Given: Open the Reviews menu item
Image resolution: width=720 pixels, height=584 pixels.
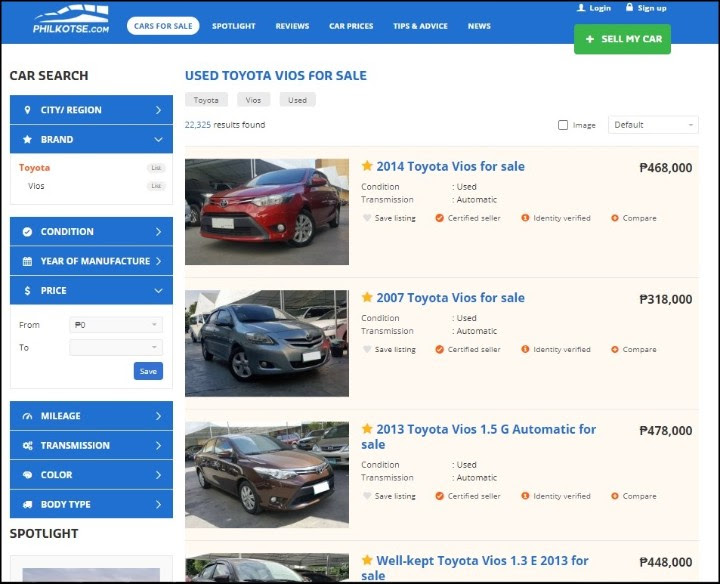Looking at the screenshot, I should [x=292, y=26].
